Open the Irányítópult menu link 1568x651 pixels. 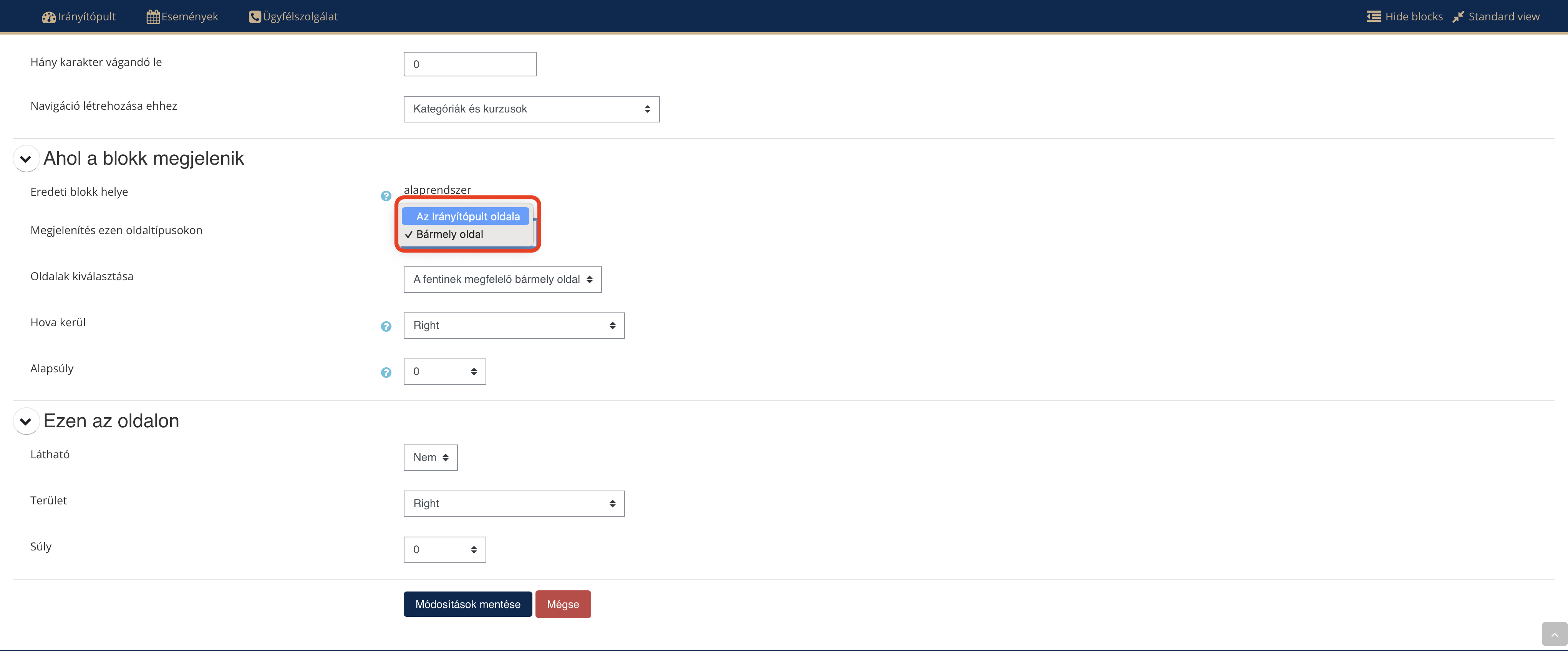[78, 17]
